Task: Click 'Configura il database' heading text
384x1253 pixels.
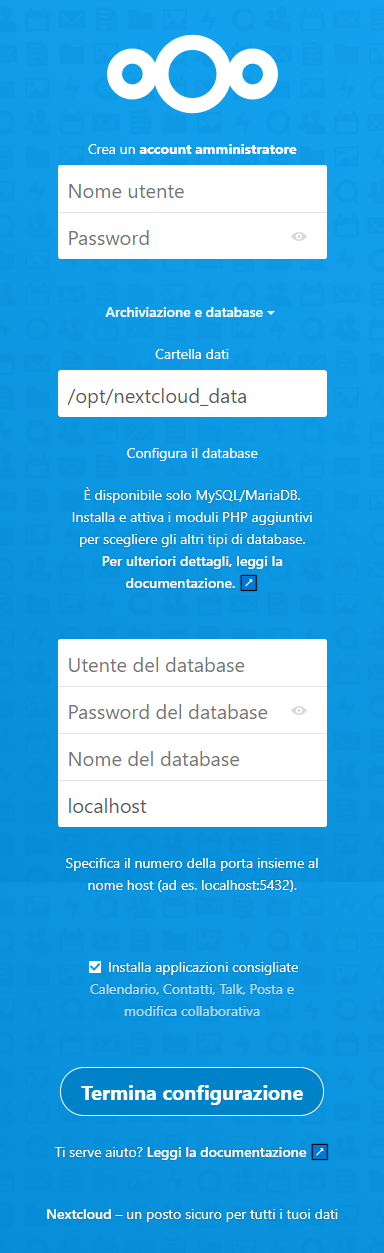Action: pyautogui.click(x=192, y=453)
